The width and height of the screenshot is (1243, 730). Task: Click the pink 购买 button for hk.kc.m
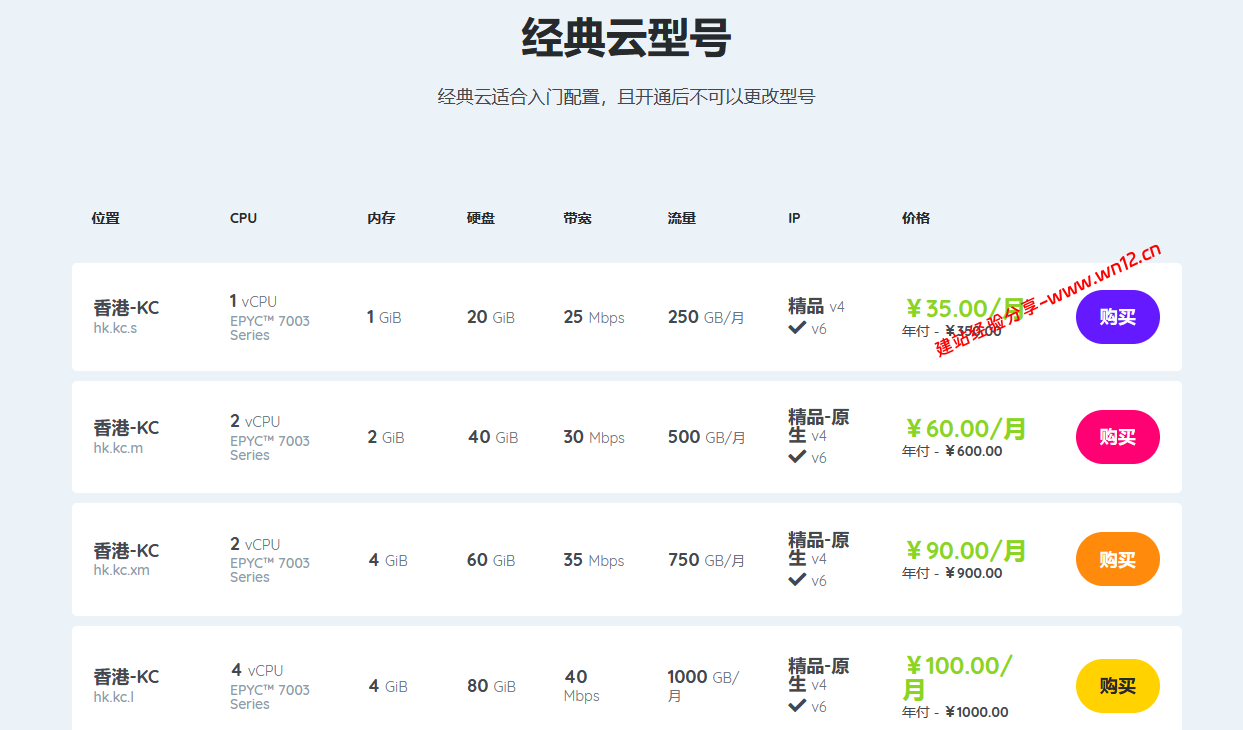(x=1118, y=437)
